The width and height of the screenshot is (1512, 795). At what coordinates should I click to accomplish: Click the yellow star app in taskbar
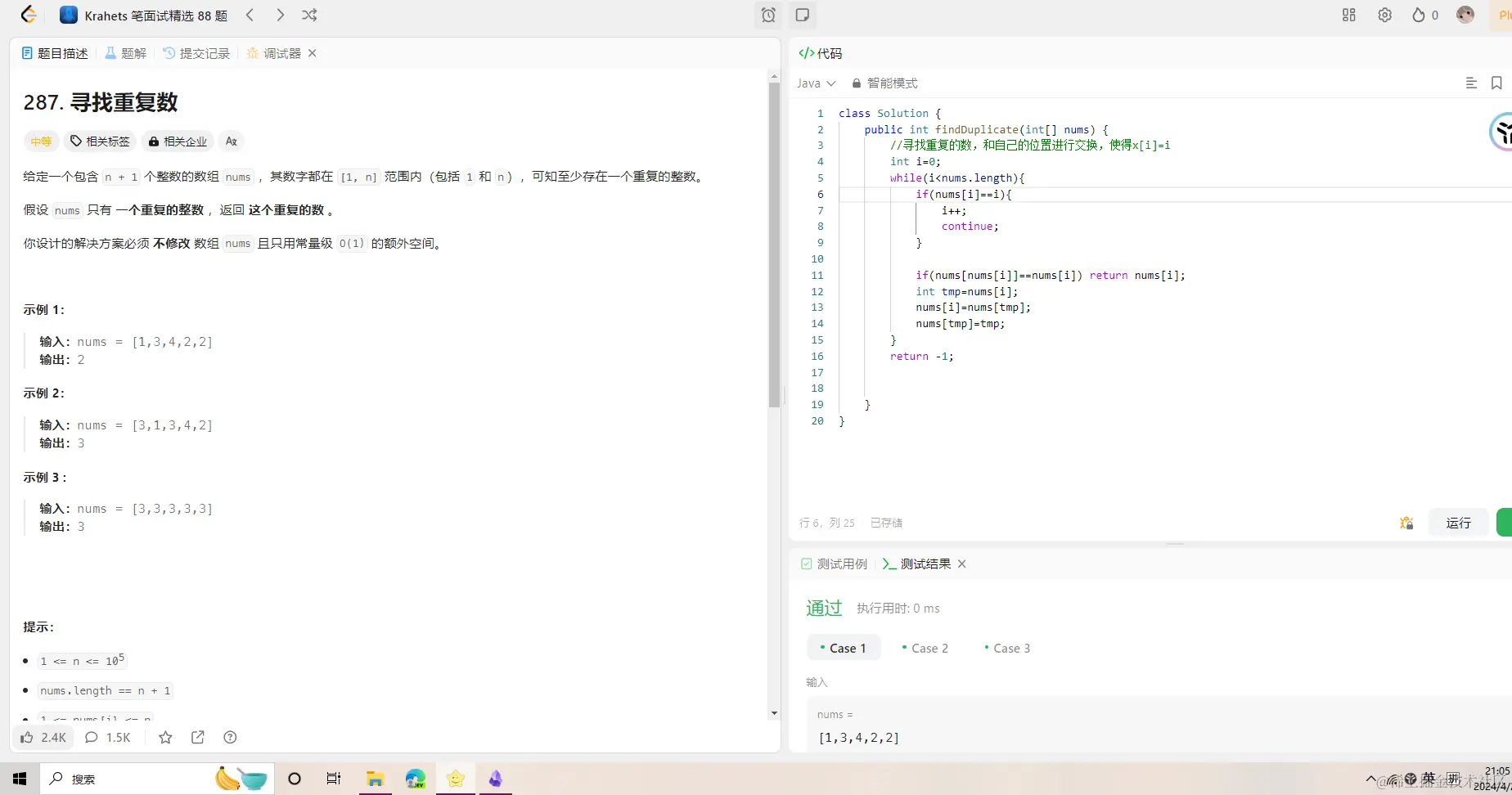coord(456,779)
